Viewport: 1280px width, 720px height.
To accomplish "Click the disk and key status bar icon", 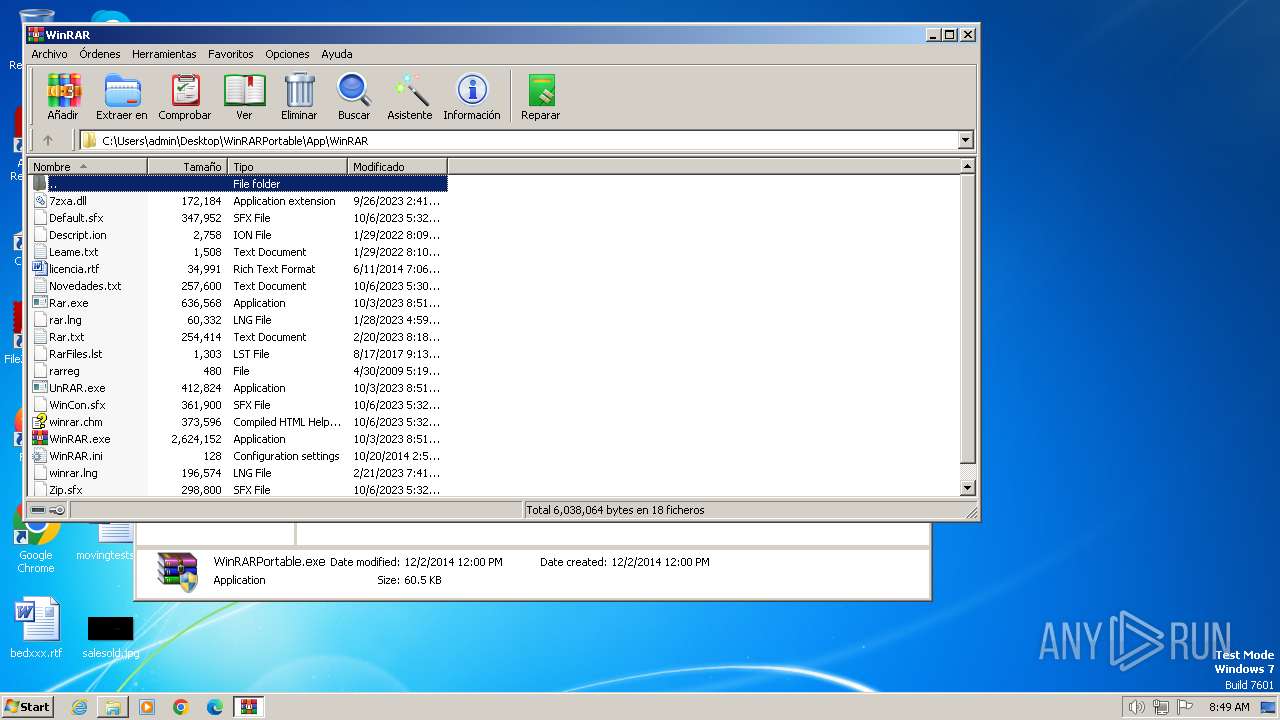I will [x=48, y=510].
